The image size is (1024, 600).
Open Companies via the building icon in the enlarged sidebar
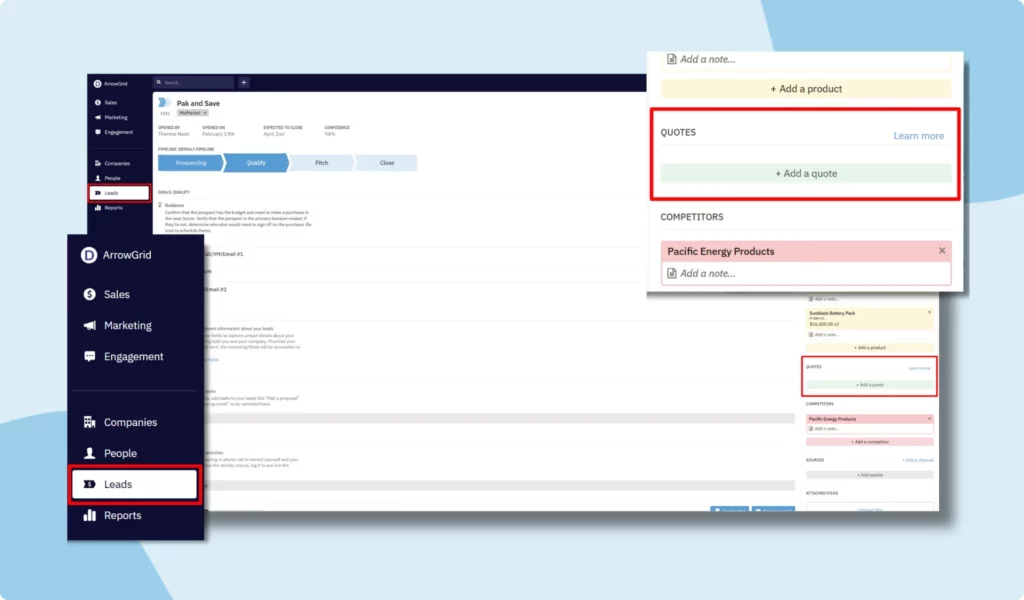click(x=89, y=422)
